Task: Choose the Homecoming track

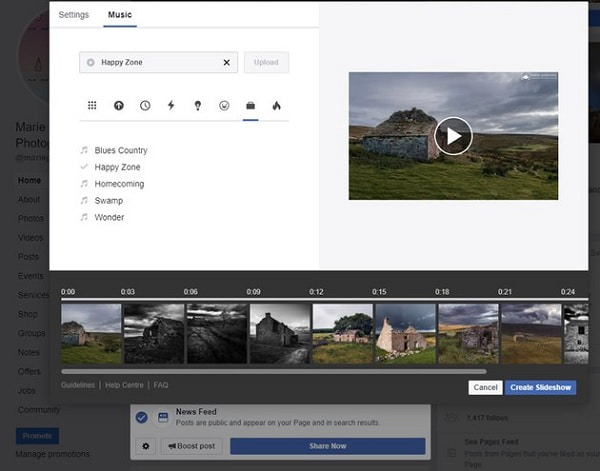Action: 119,184
